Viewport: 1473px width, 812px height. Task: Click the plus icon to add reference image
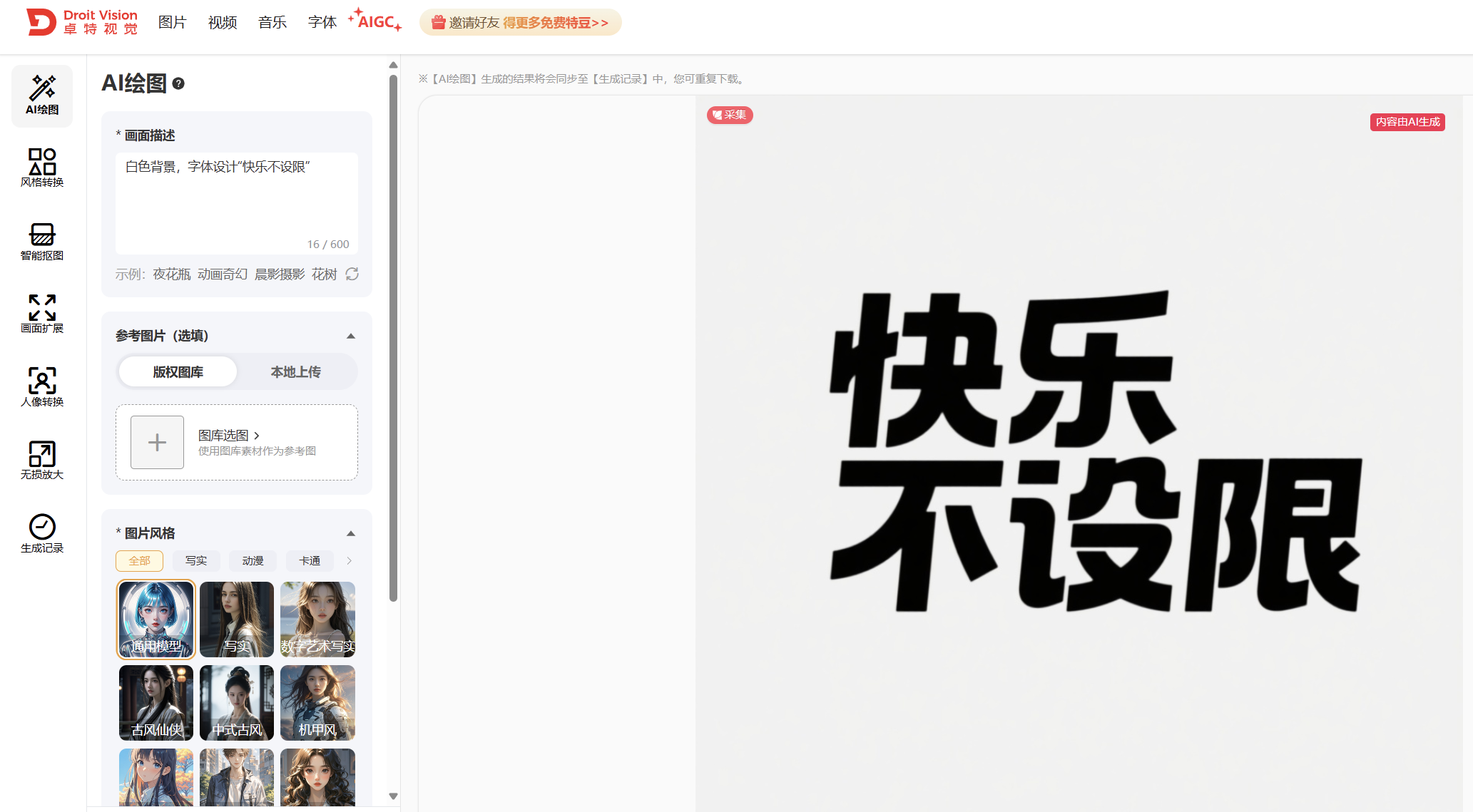(x=157, y=442)
